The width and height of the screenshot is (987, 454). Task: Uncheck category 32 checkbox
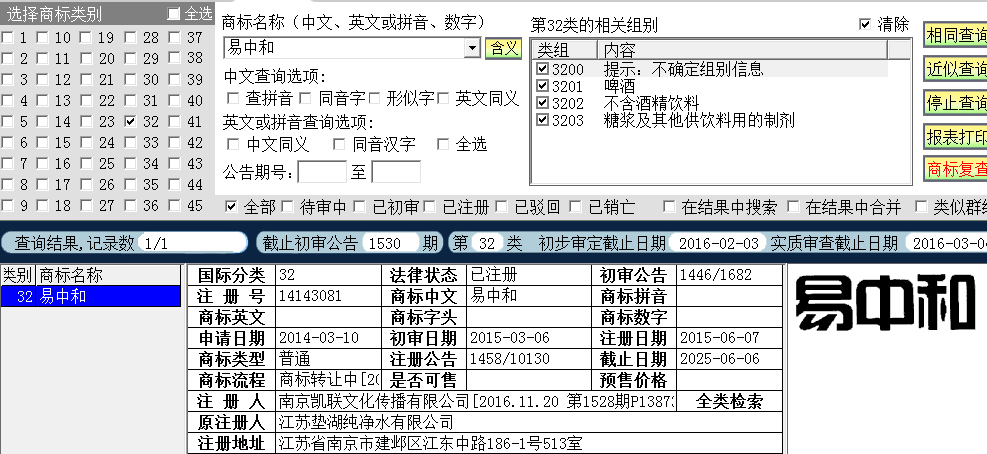point(130,122)
